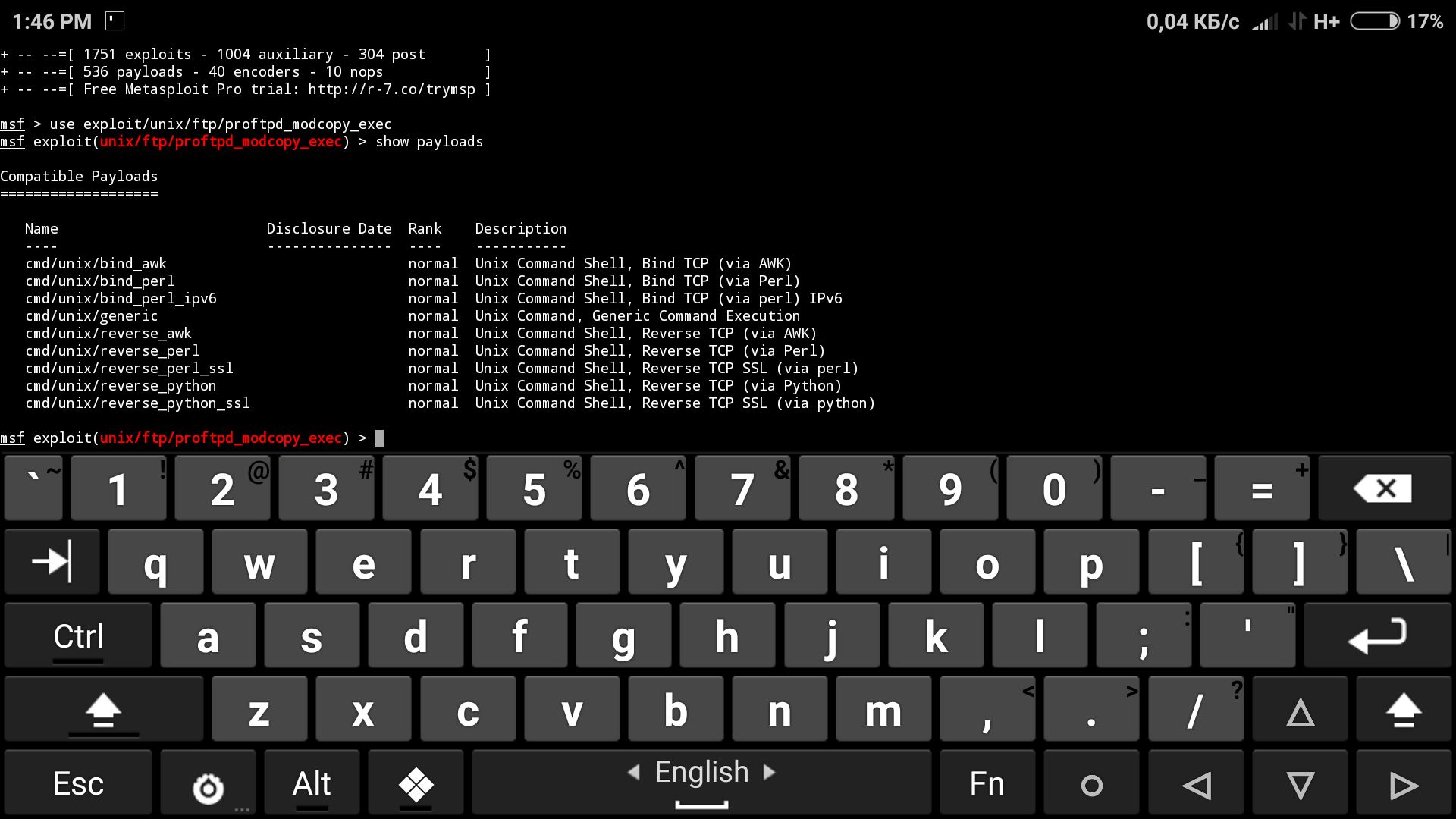The image size is (1456, 819).
Task: Switch to next language with right arrow
Action: [770, 772]
